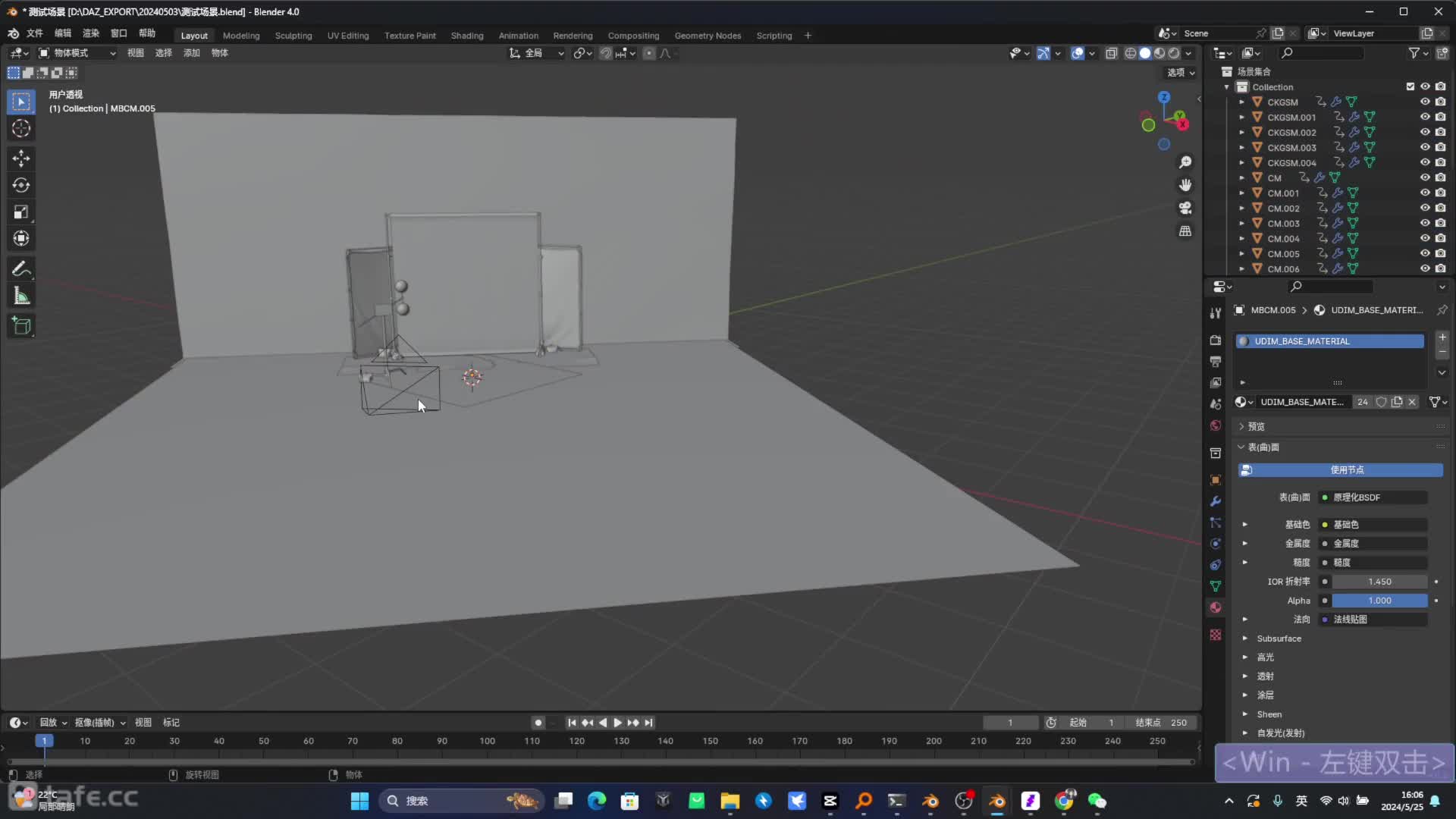Image resolution: width=1456 pixels, height=819 pixels.
Task: Expand Sheen section
Action: pyautogui.click(x=1269, y=714)
